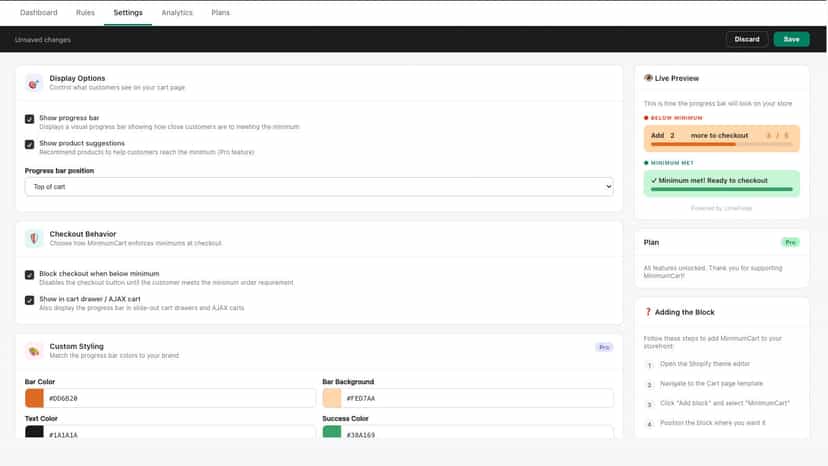Switch to the Rules tab

pos(85,13)
